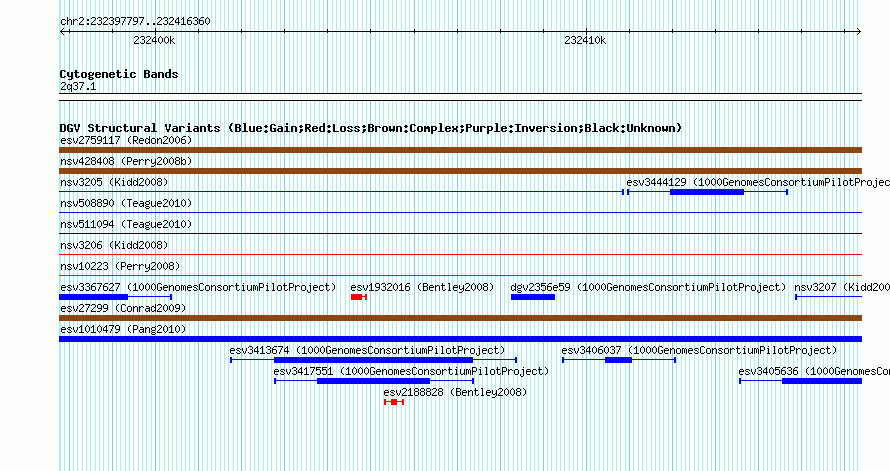The height and width of the screenshot is (471, 890).
Task: Click the 232400k ruler tick label
Action: pyautogui.click(x=154, y=40)
